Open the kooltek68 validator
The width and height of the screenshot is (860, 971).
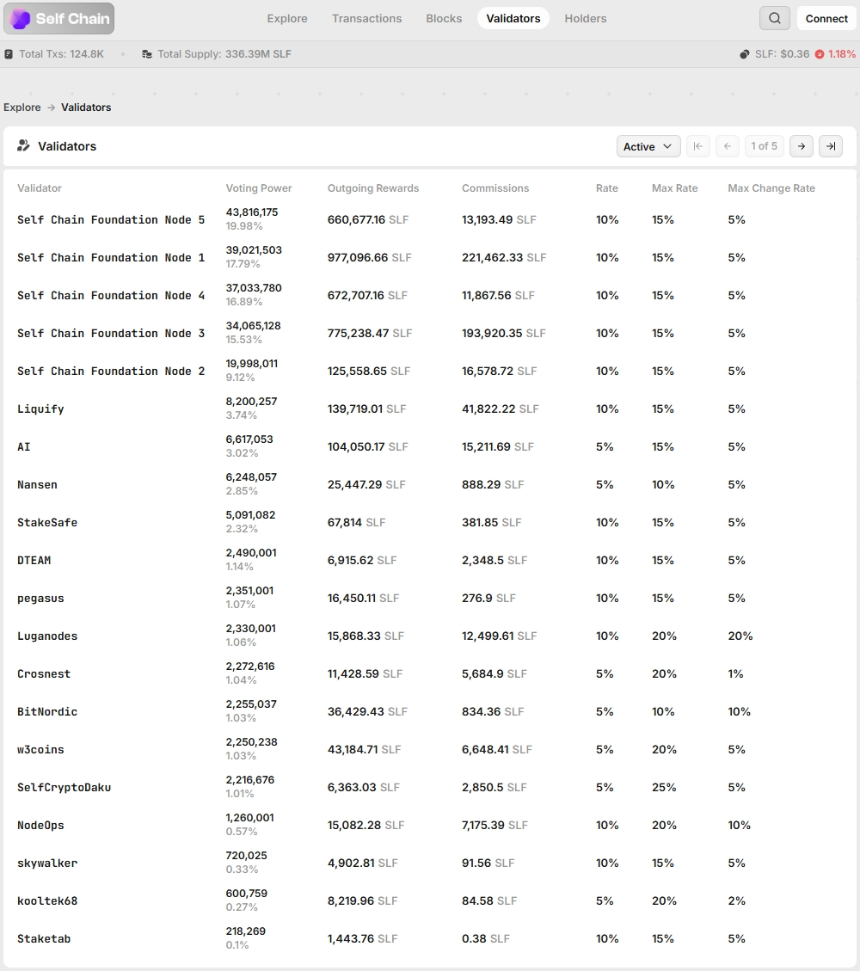(x=48, y=901)
